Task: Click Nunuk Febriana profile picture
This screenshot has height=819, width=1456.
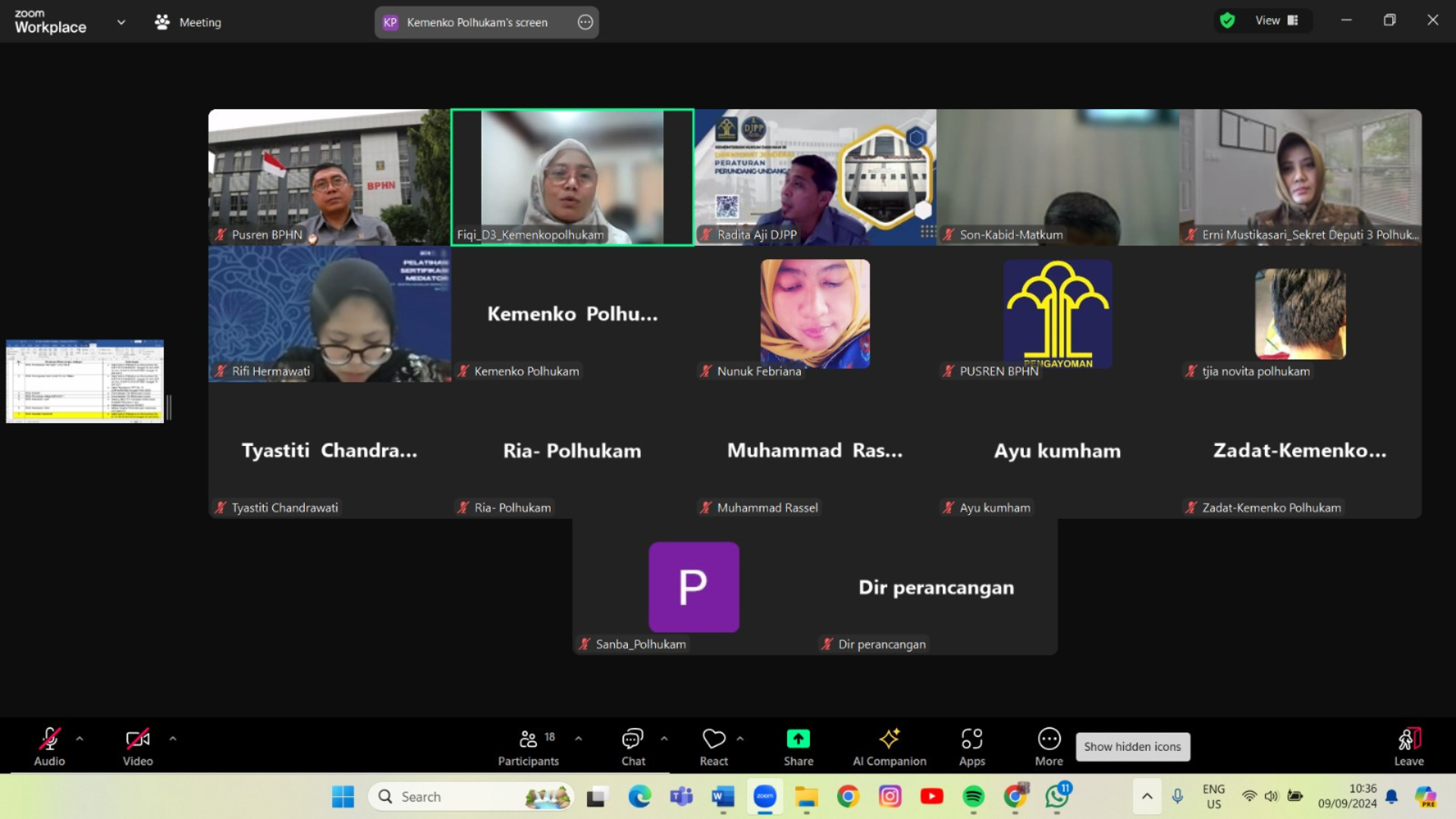Action: tap(815, 313)
